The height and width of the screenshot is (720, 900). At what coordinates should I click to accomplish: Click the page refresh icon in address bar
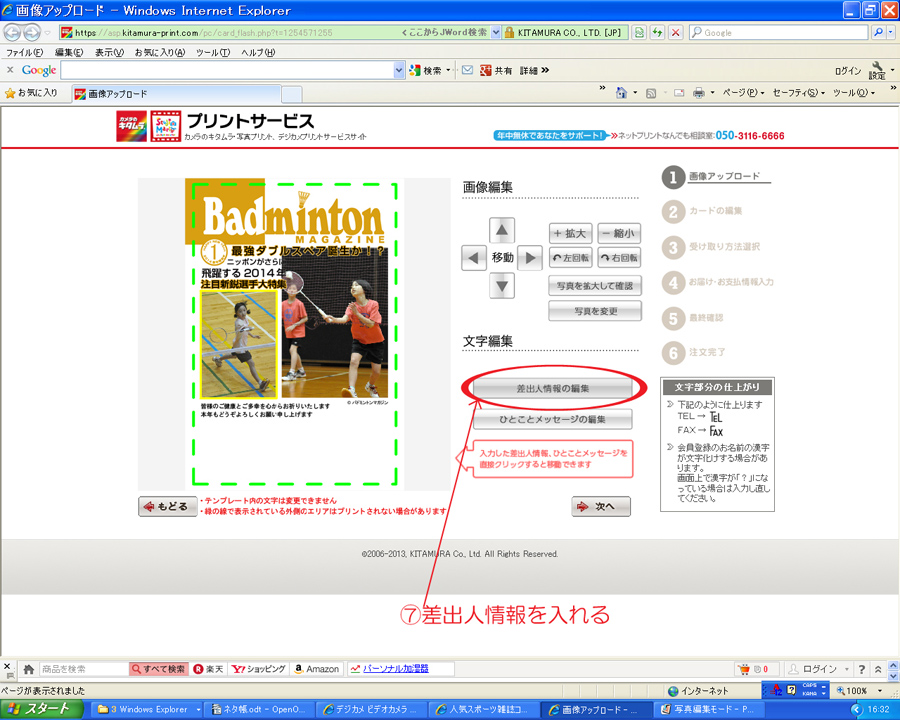pyautogui.click(x=657, y=32)
